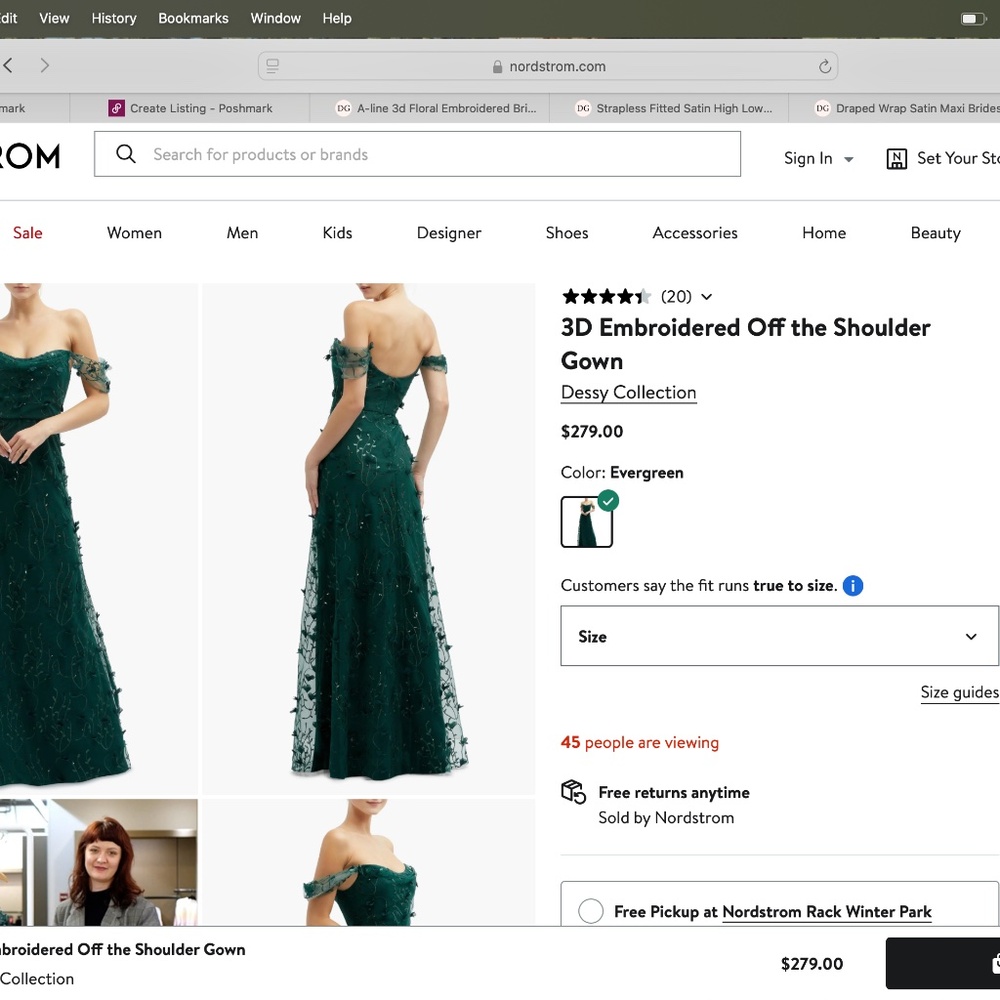The height and width of the screenshot is (1000, 1000).
Task: Expand the Size dropdown
Action: click(x=779, y=636)
